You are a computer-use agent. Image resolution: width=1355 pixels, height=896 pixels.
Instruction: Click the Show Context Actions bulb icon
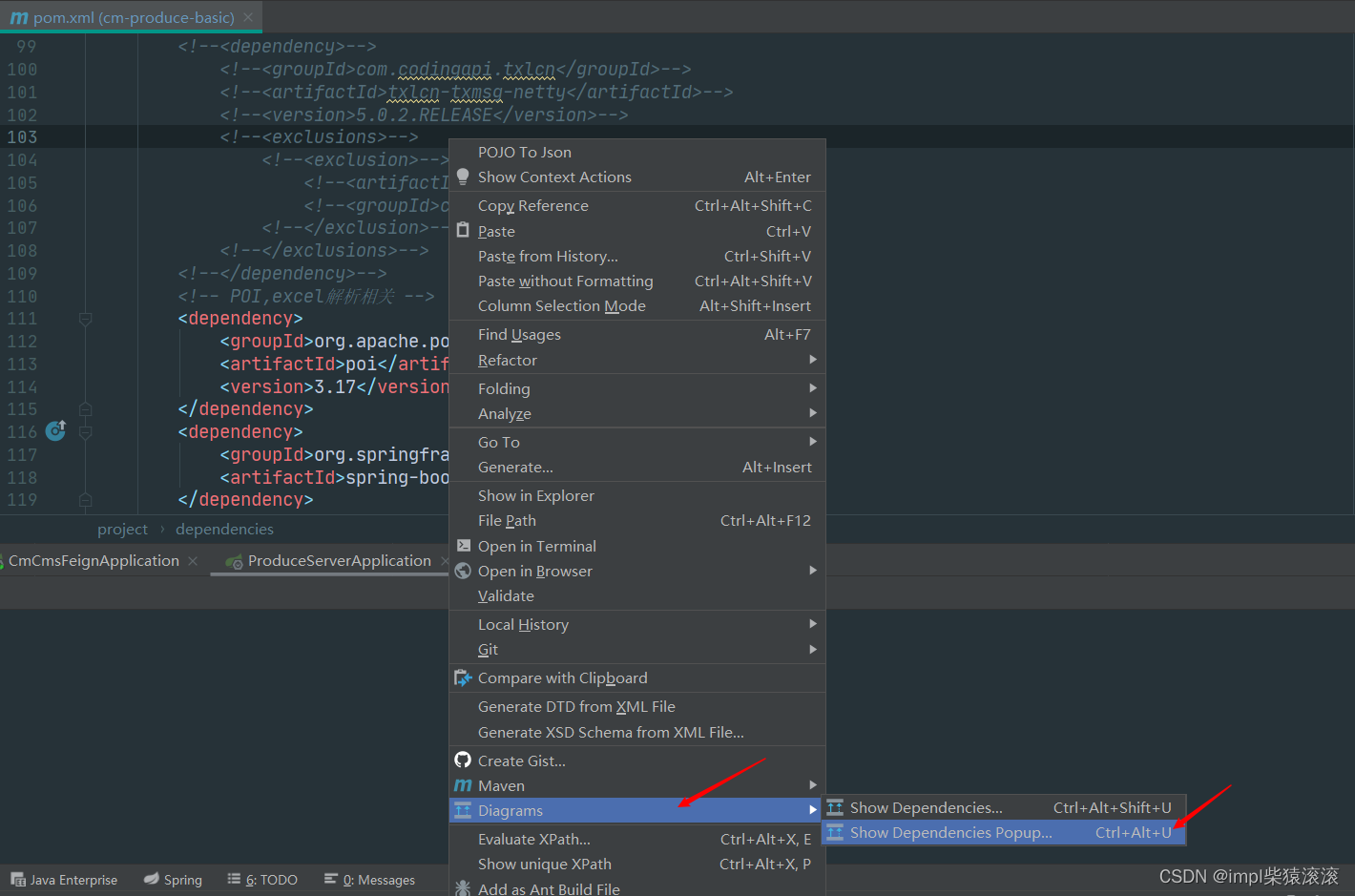463,177
